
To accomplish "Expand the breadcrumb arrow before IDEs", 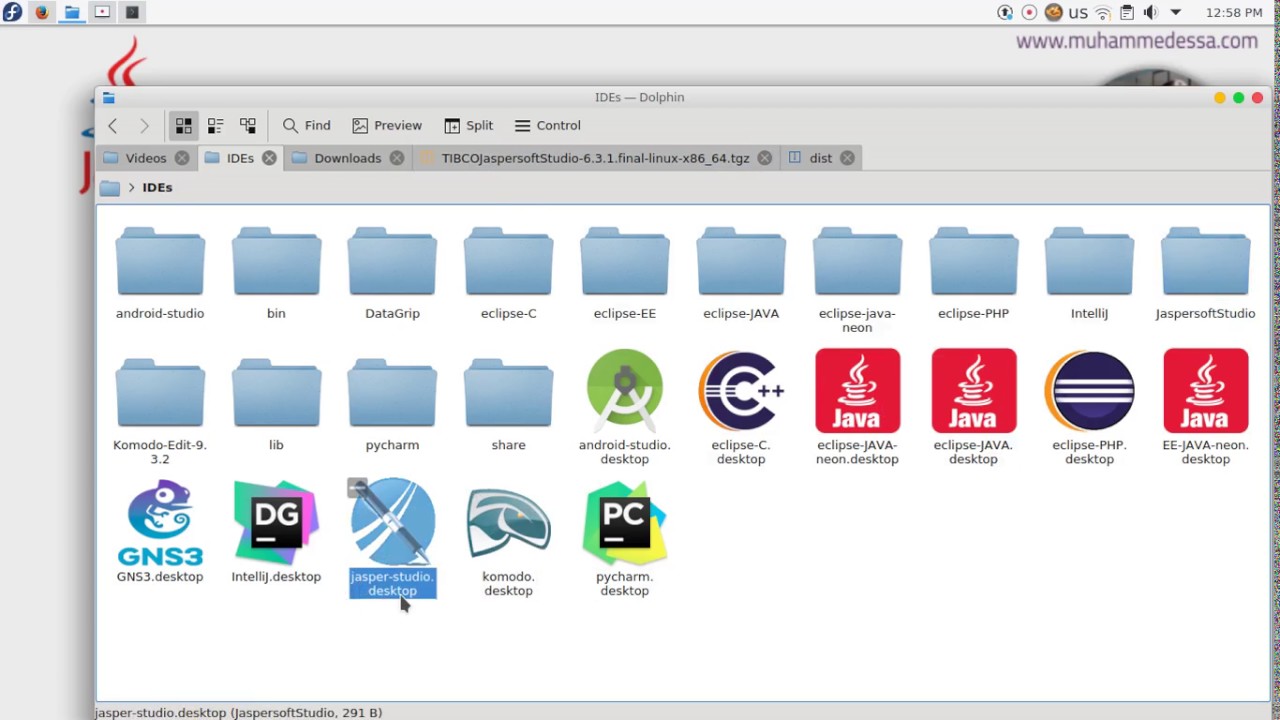I will 131,187.
